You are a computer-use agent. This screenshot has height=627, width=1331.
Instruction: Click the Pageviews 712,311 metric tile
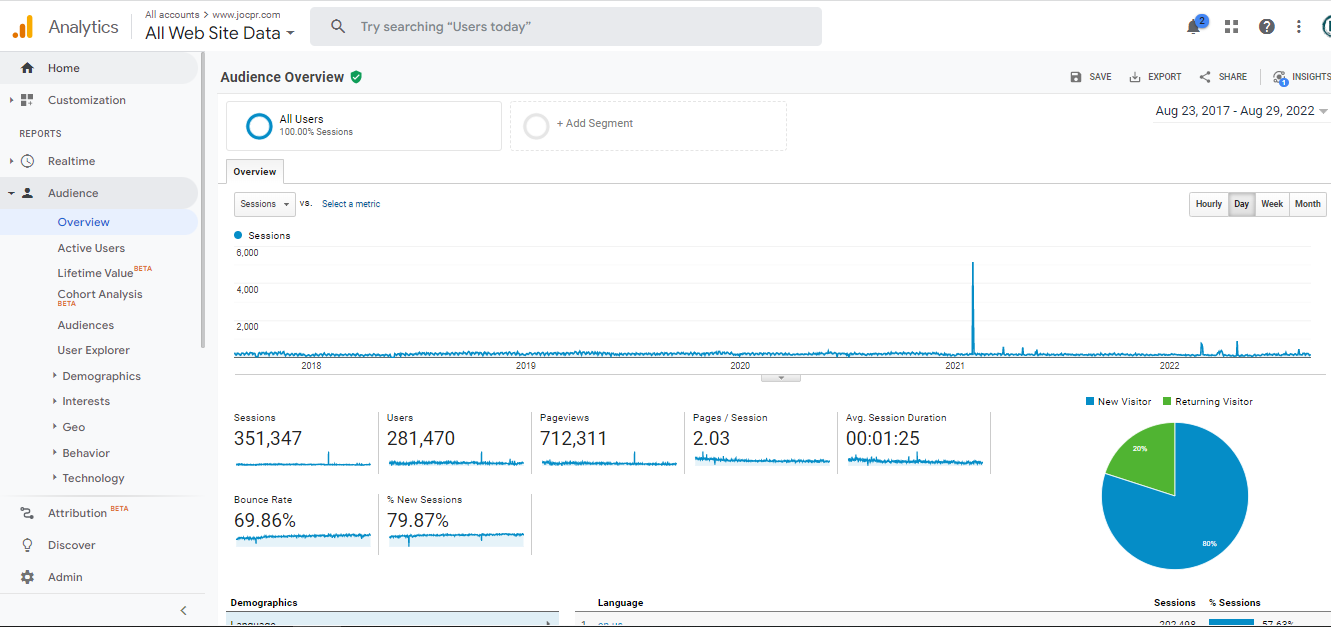[608, 440]
